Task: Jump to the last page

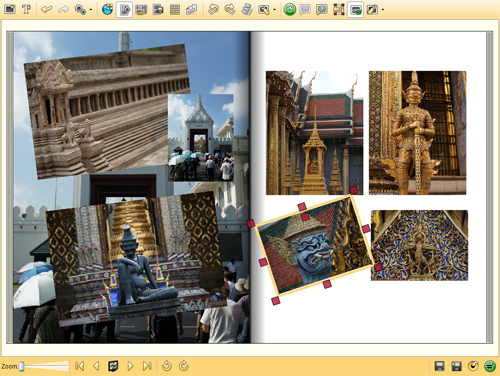Action: tap(147, 366)
